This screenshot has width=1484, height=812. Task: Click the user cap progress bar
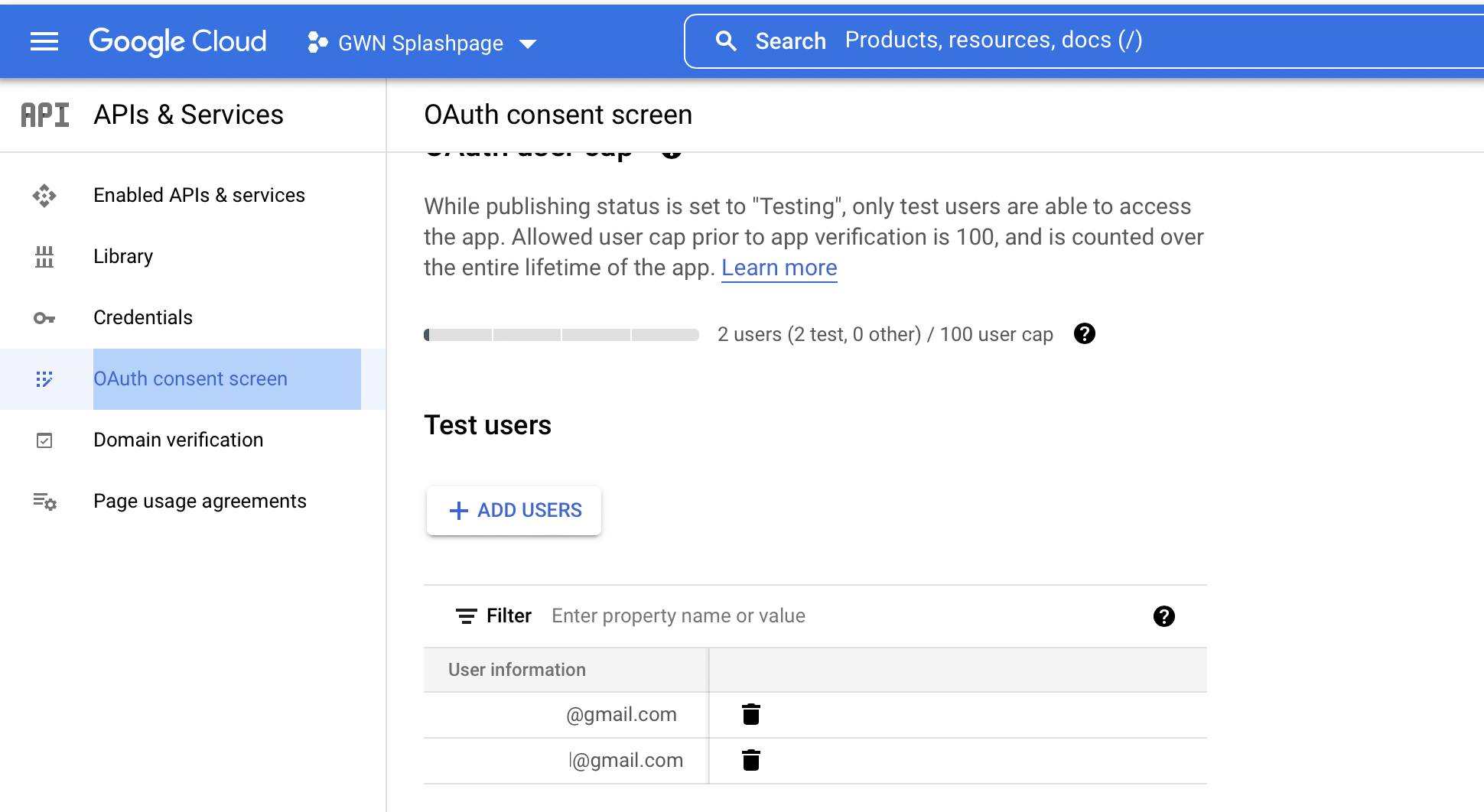pyautogui.click(x=561, y=334)
